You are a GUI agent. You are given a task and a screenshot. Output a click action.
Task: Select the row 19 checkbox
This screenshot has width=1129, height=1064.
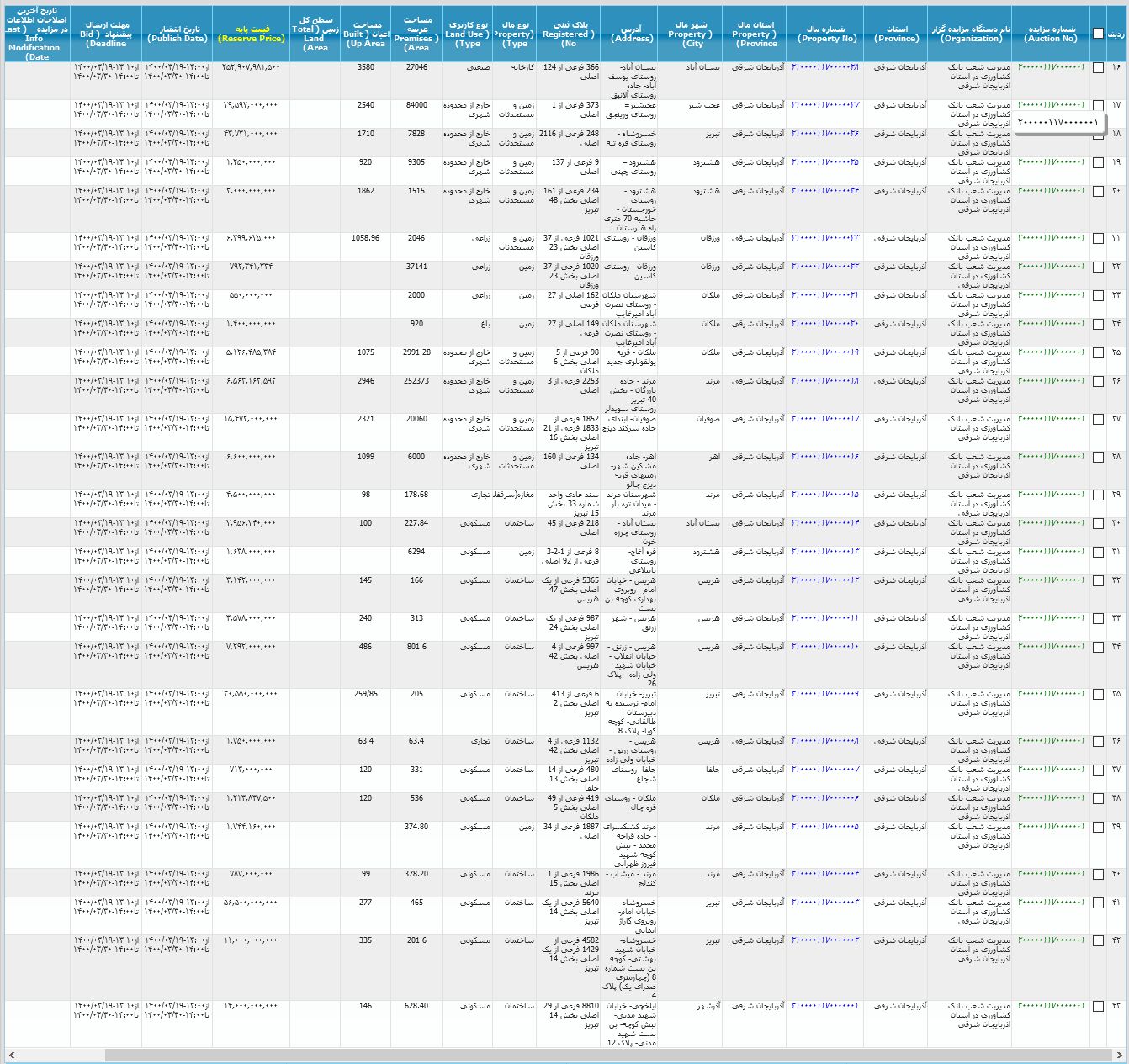pos(1098,163)
